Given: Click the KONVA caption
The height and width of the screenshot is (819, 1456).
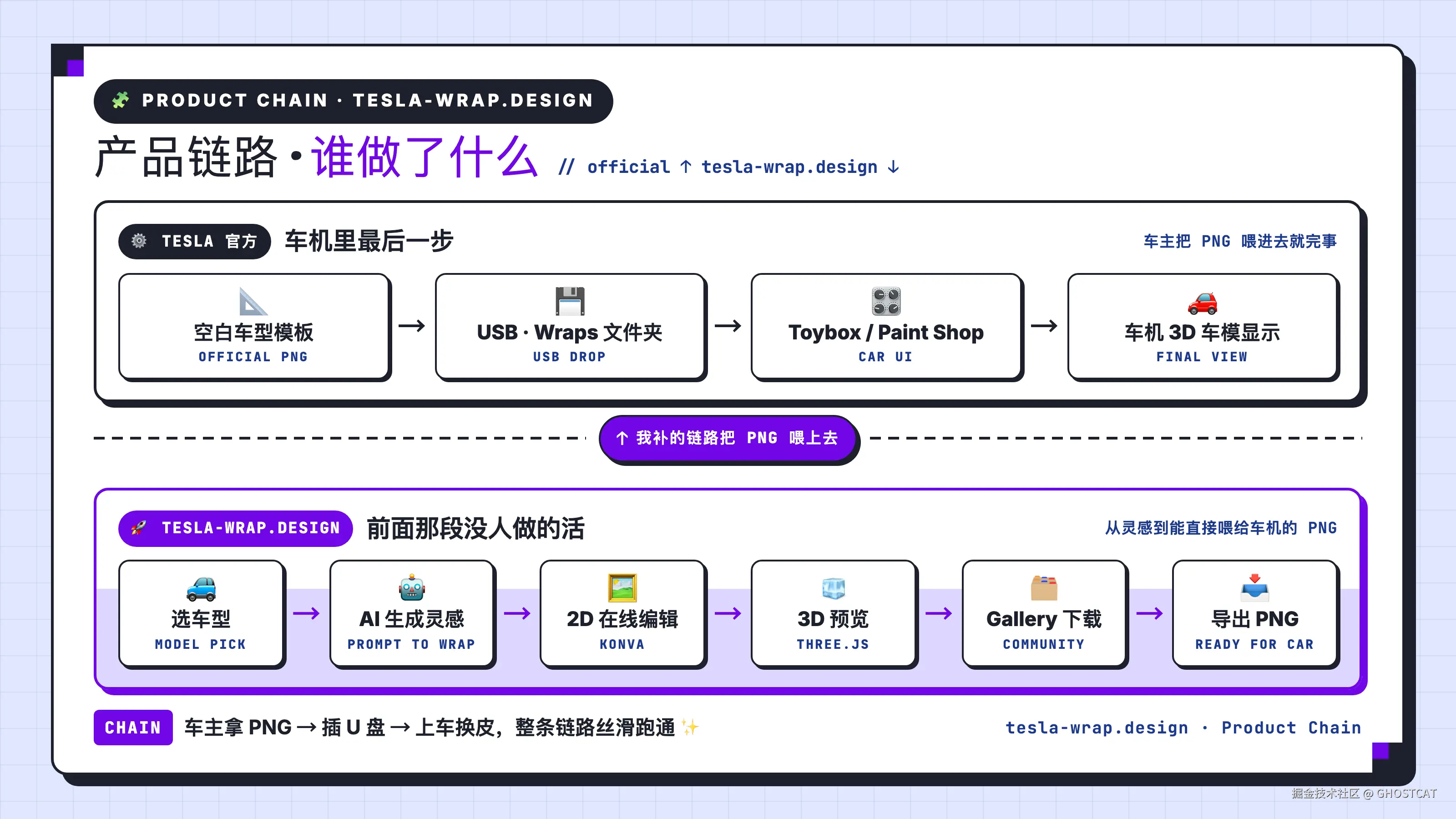Looking at the screenshot, I should 622,644.
